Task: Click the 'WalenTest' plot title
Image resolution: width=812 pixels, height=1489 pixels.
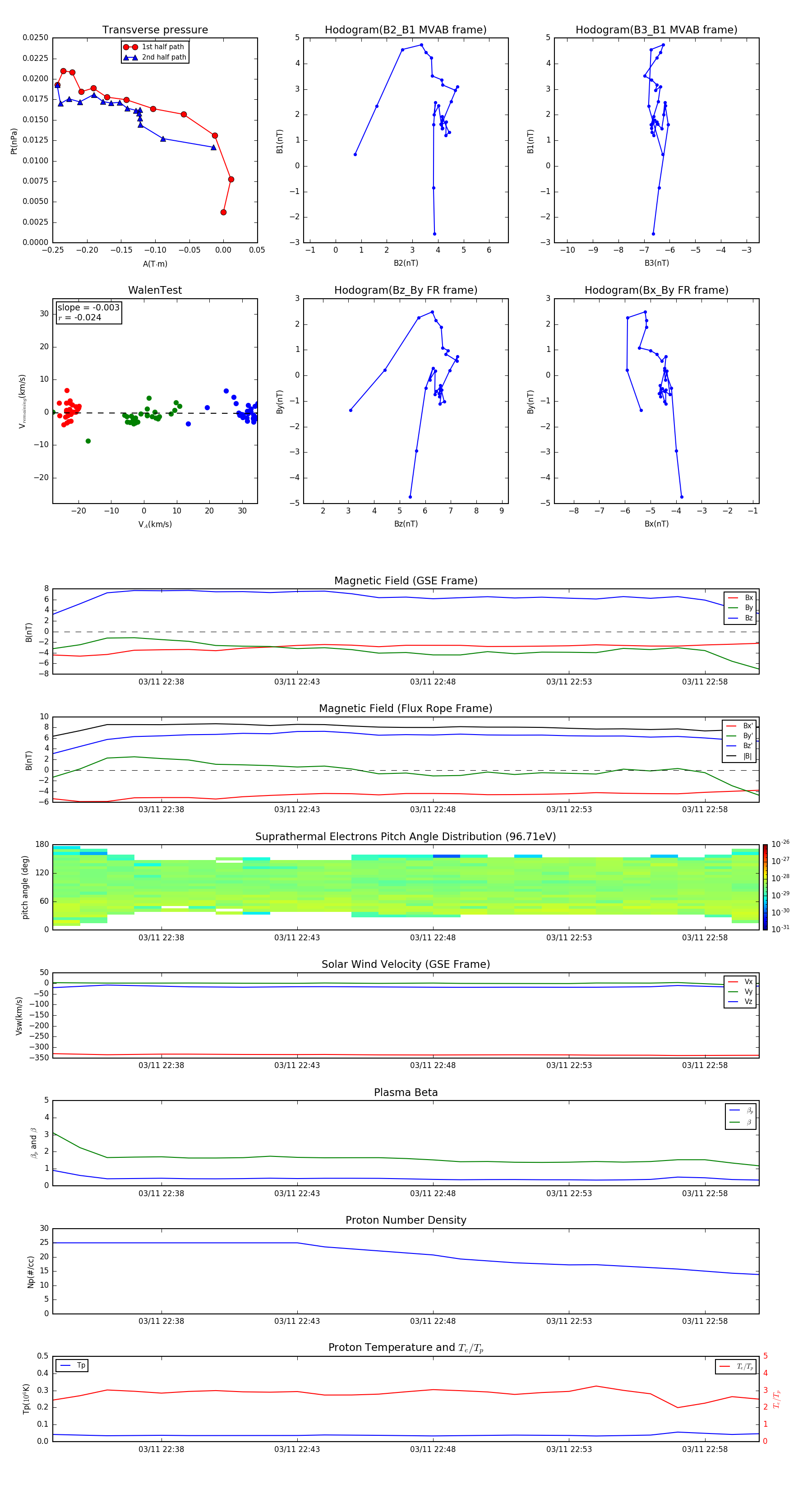Action: click(155, 290)
